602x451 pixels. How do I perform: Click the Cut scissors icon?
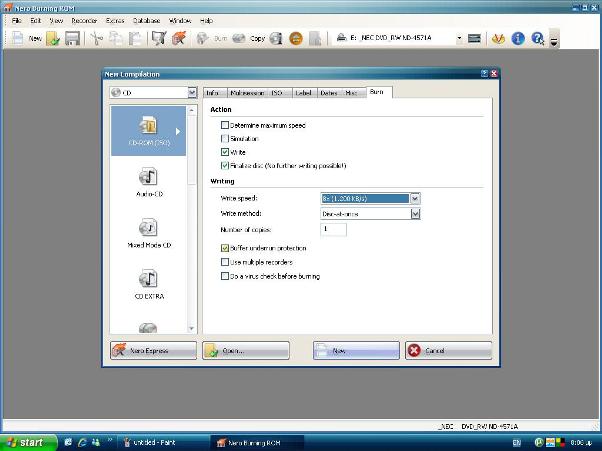(96, 38)
